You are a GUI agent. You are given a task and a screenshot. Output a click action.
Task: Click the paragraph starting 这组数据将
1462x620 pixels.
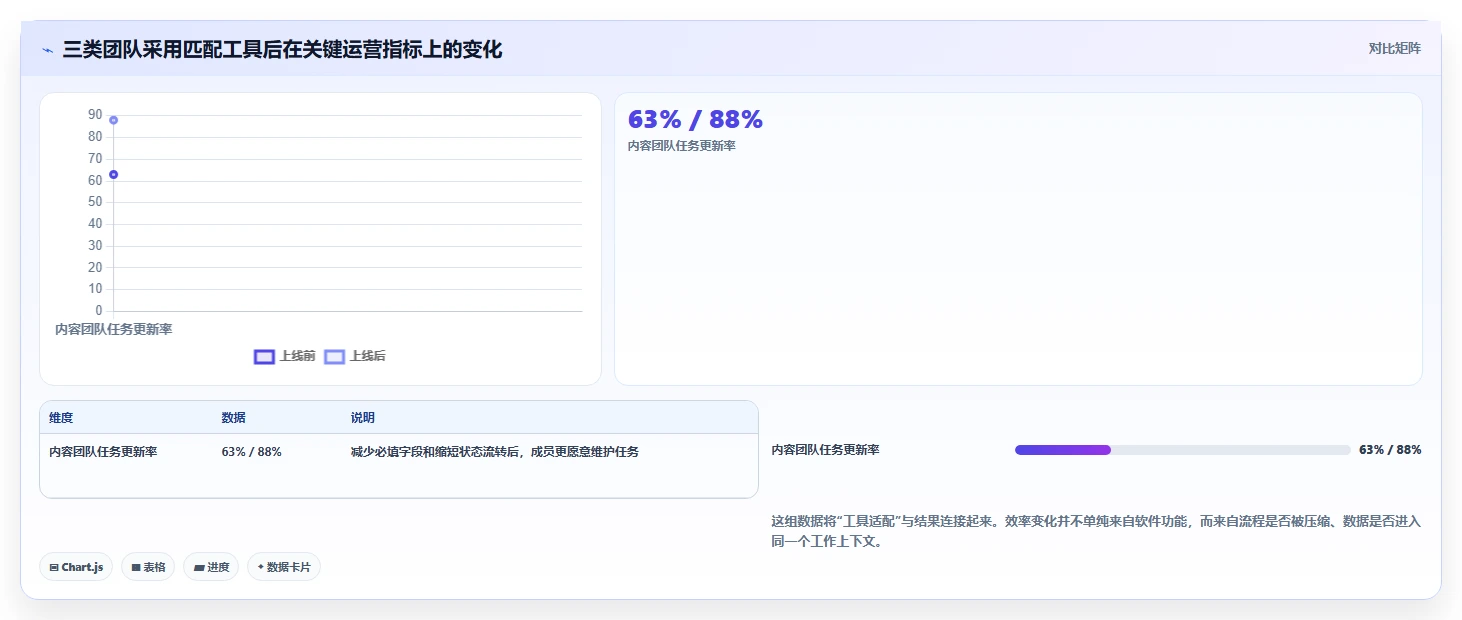(1096, 532)
